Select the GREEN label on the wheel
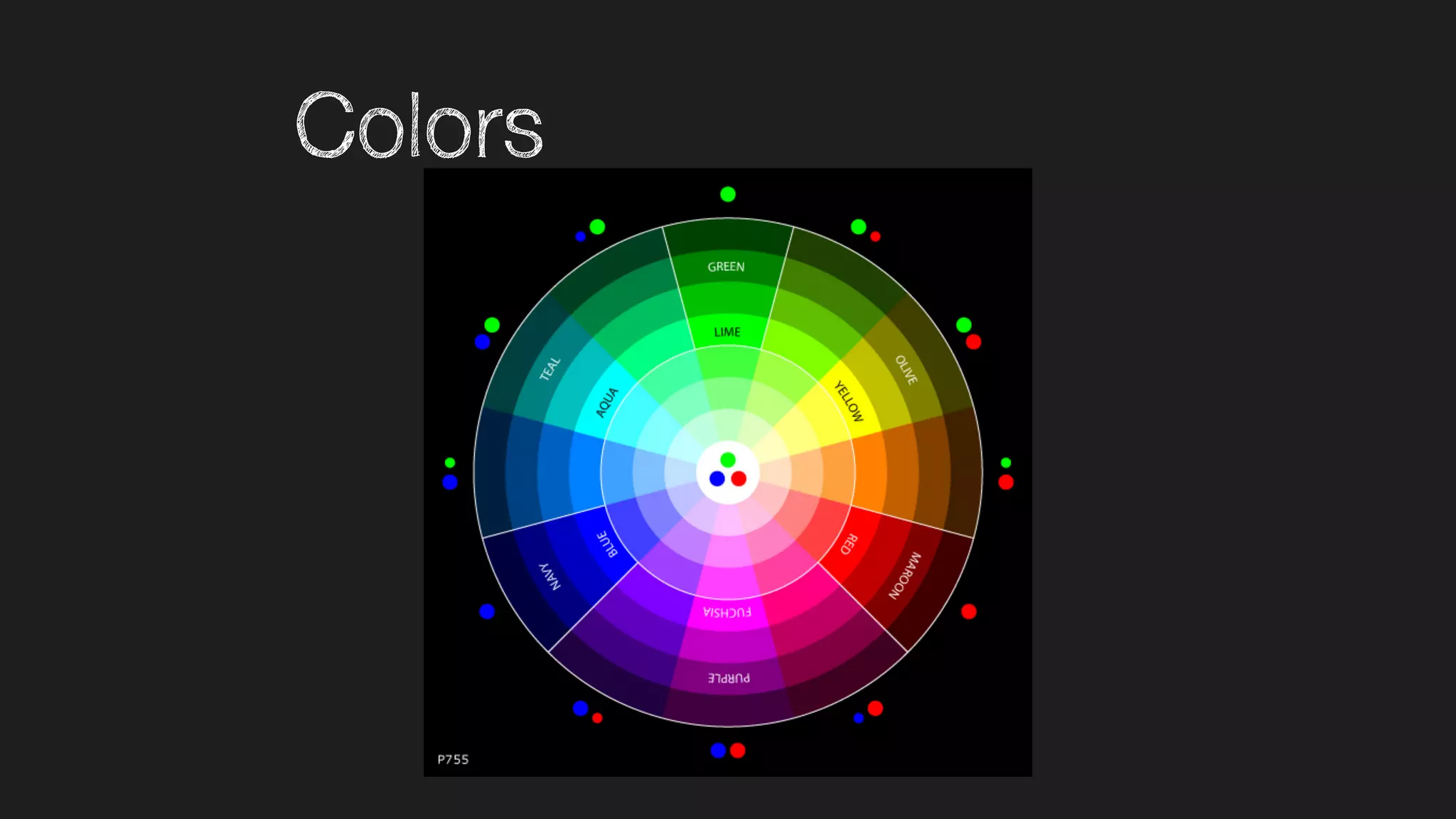This screenshot has height=819, width=1456. [x=726, y=267]
